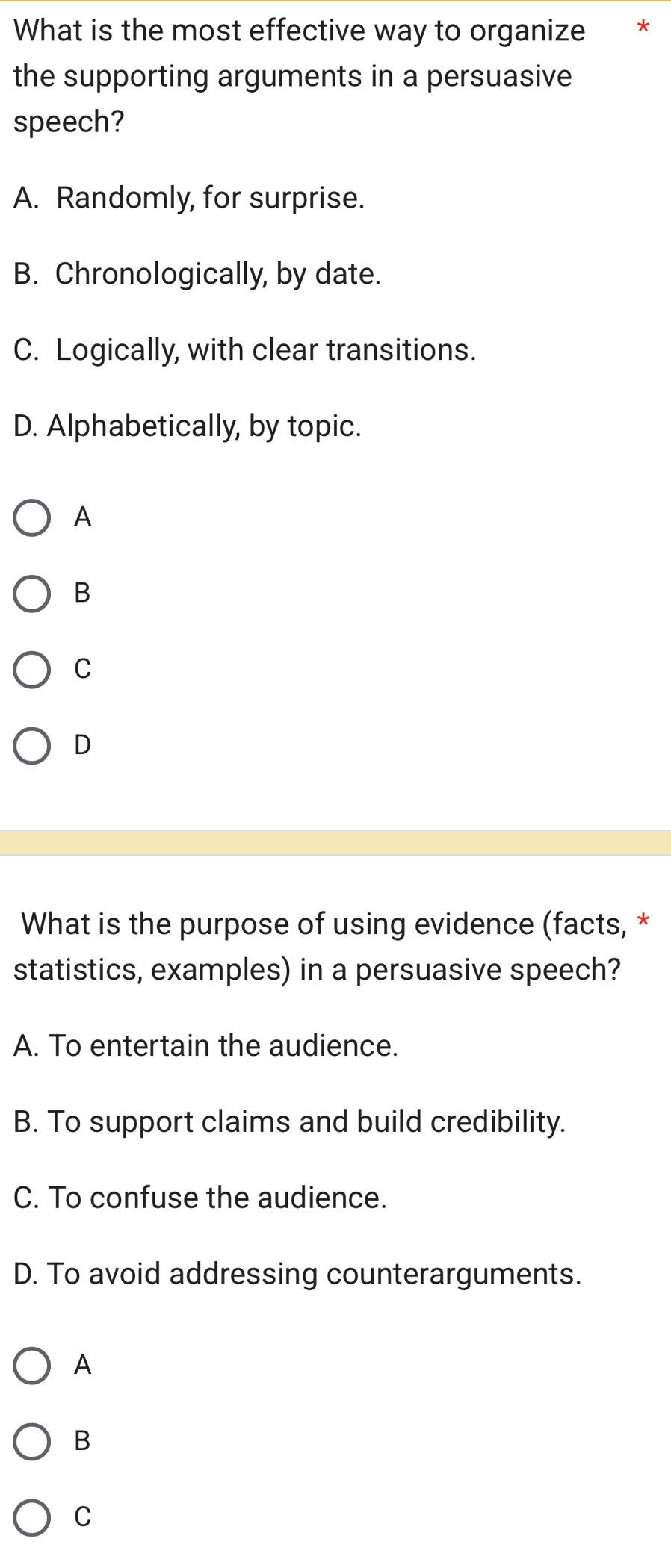
Task: Choose radio C for the organizing arguments question
Action: click(x=32, y=670)
